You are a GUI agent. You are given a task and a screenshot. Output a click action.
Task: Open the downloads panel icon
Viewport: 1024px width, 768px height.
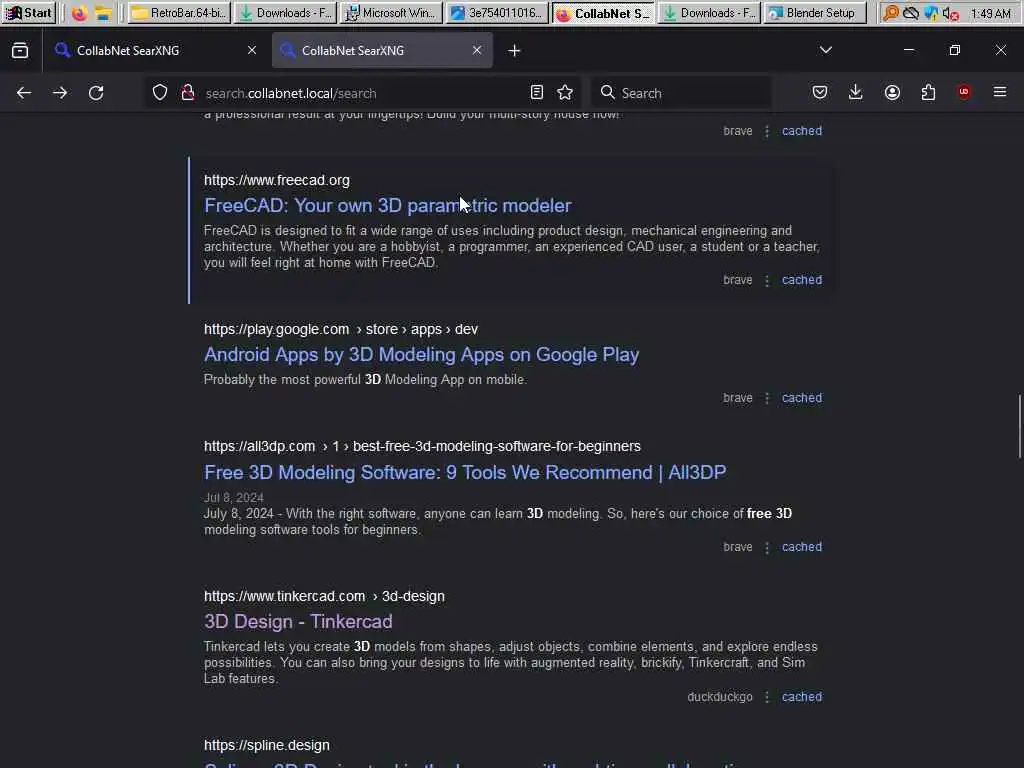(x=856, y=93)
